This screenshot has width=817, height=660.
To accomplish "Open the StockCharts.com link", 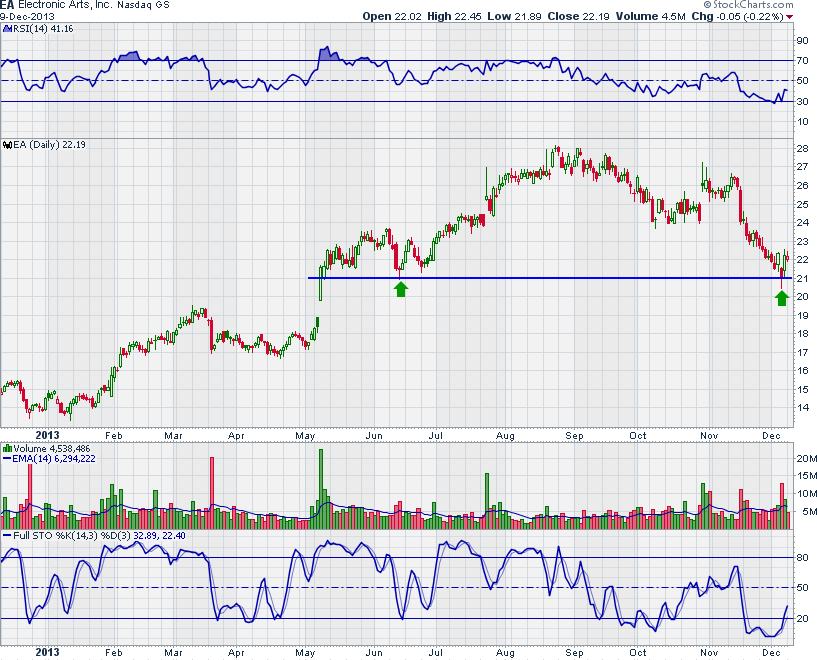I will tap(752, 5).
